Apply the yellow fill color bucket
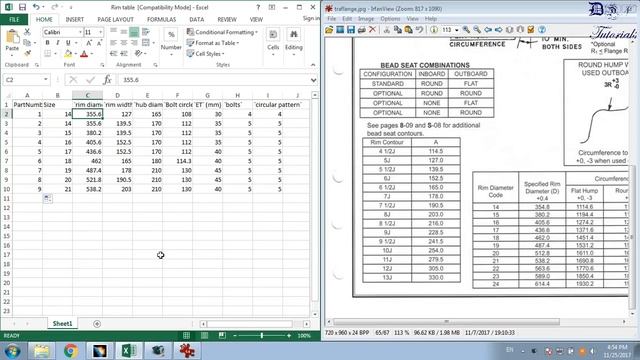This screenshot has height=360, width=640. [68, 53]
